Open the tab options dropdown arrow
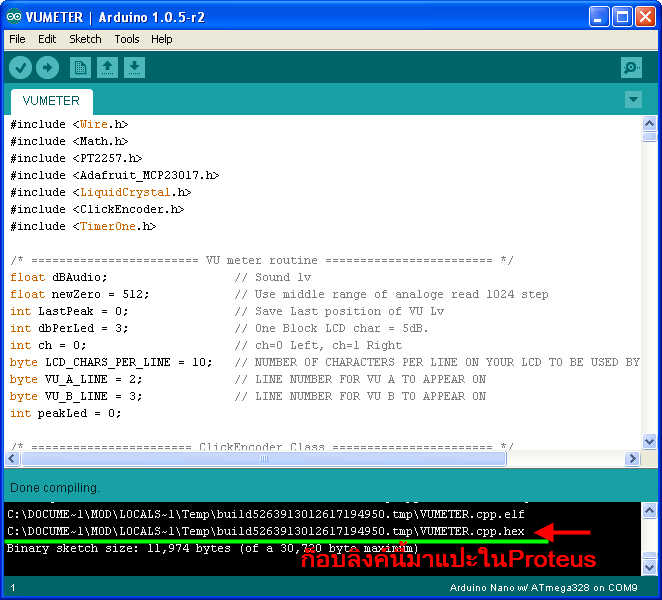This screenshot has width=662, height=600. tap(633, 100)
